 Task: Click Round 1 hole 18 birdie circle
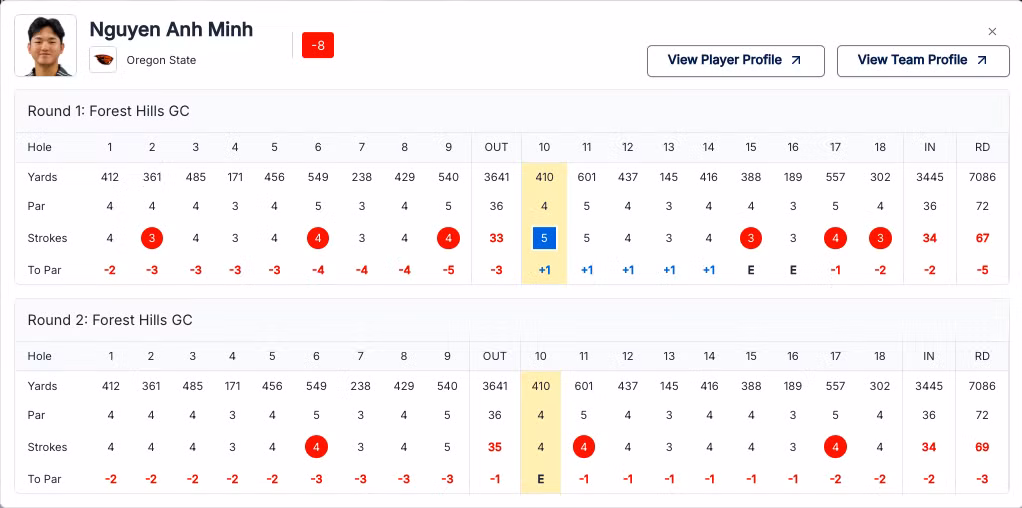880,239
